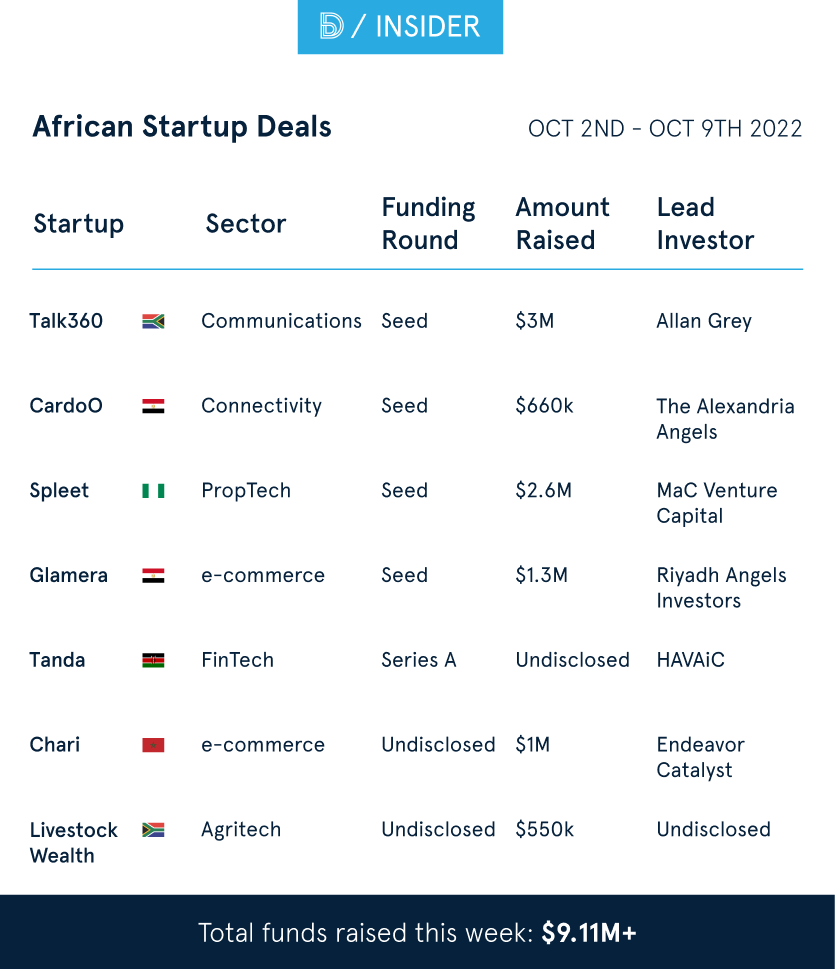Click the African Startup Deals title
This screenshot has height=970, width=835.
(x=182, y=127)
